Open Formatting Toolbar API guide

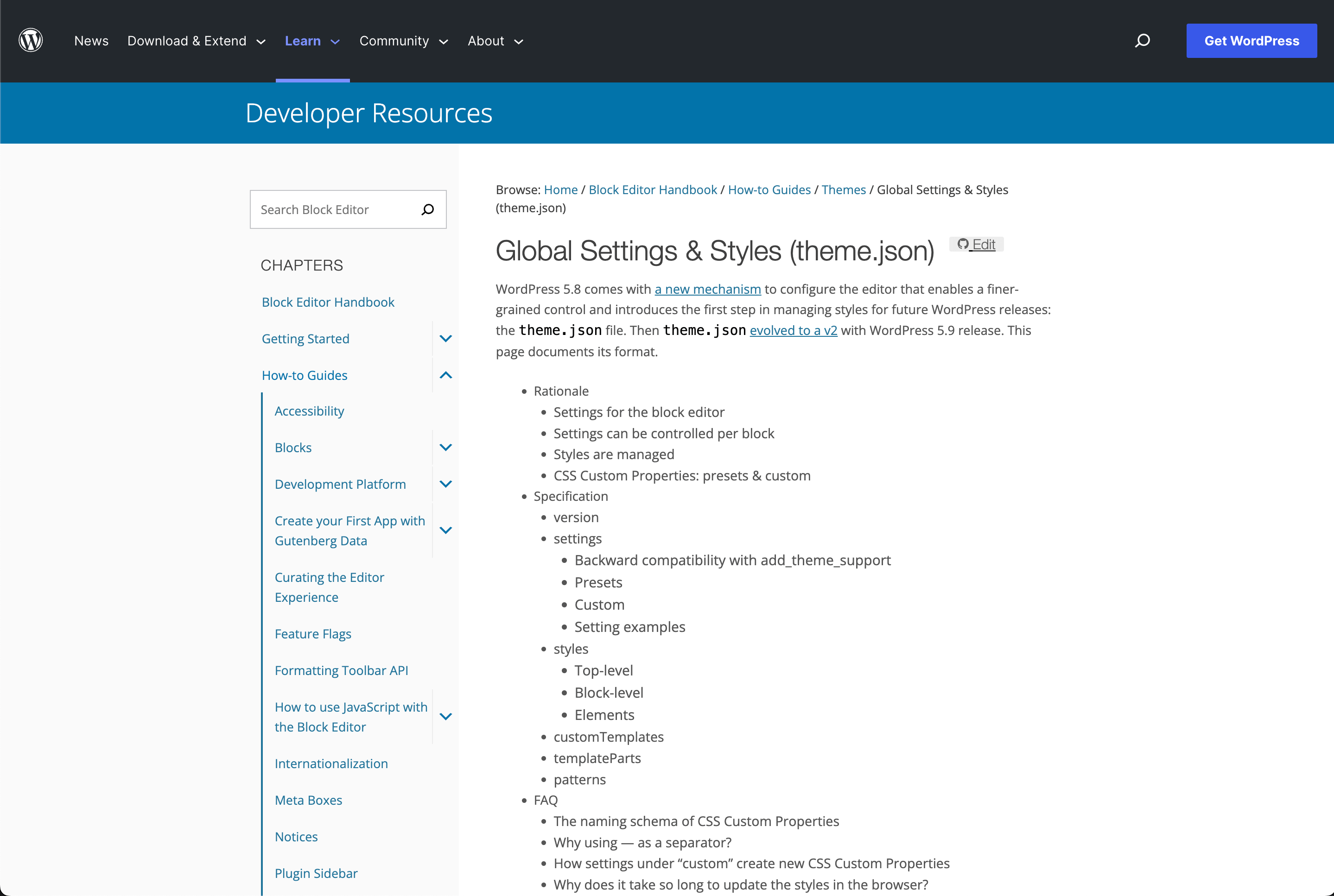coord(341,670)
